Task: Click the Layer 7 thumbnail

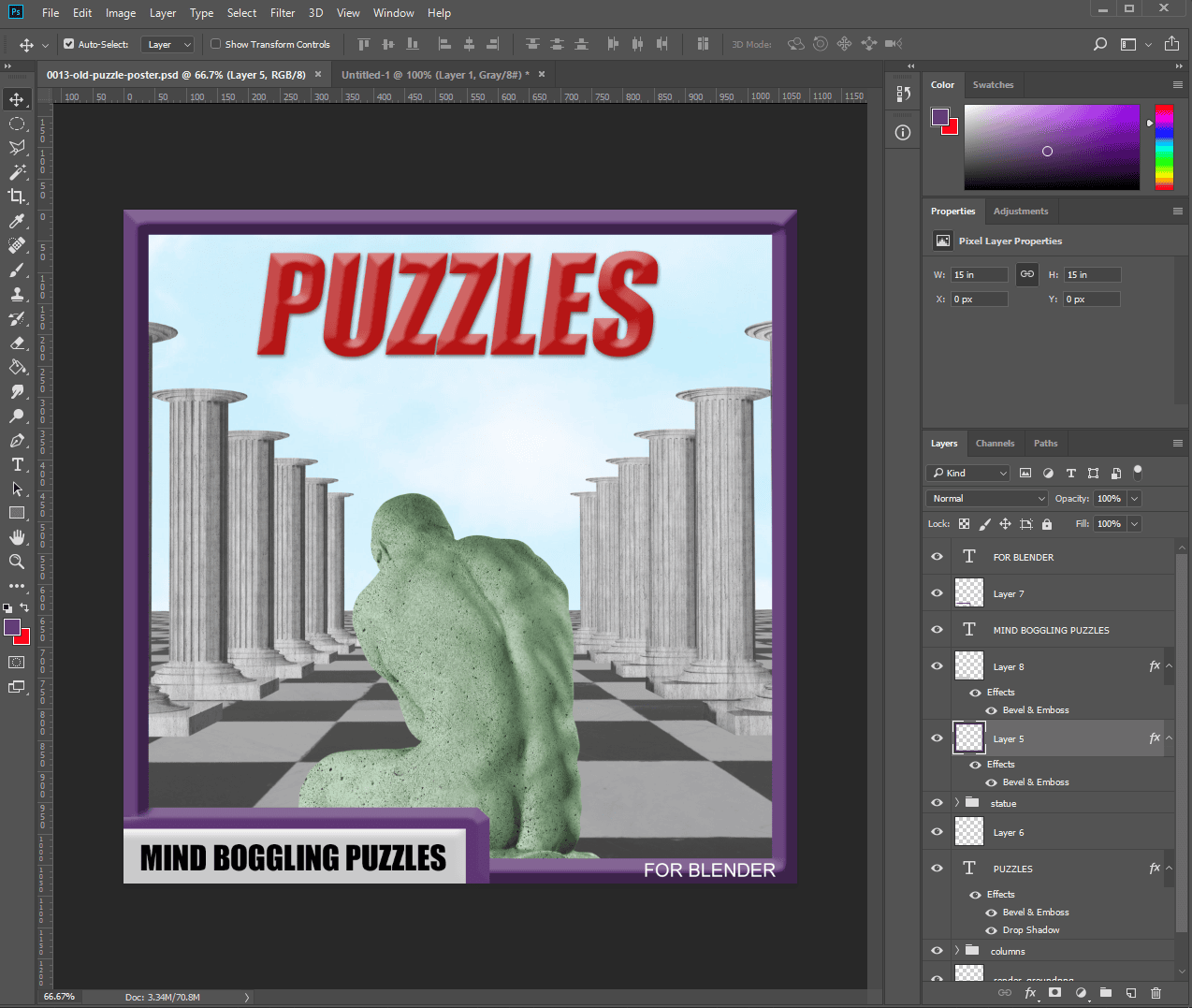Action: point(968,593)
